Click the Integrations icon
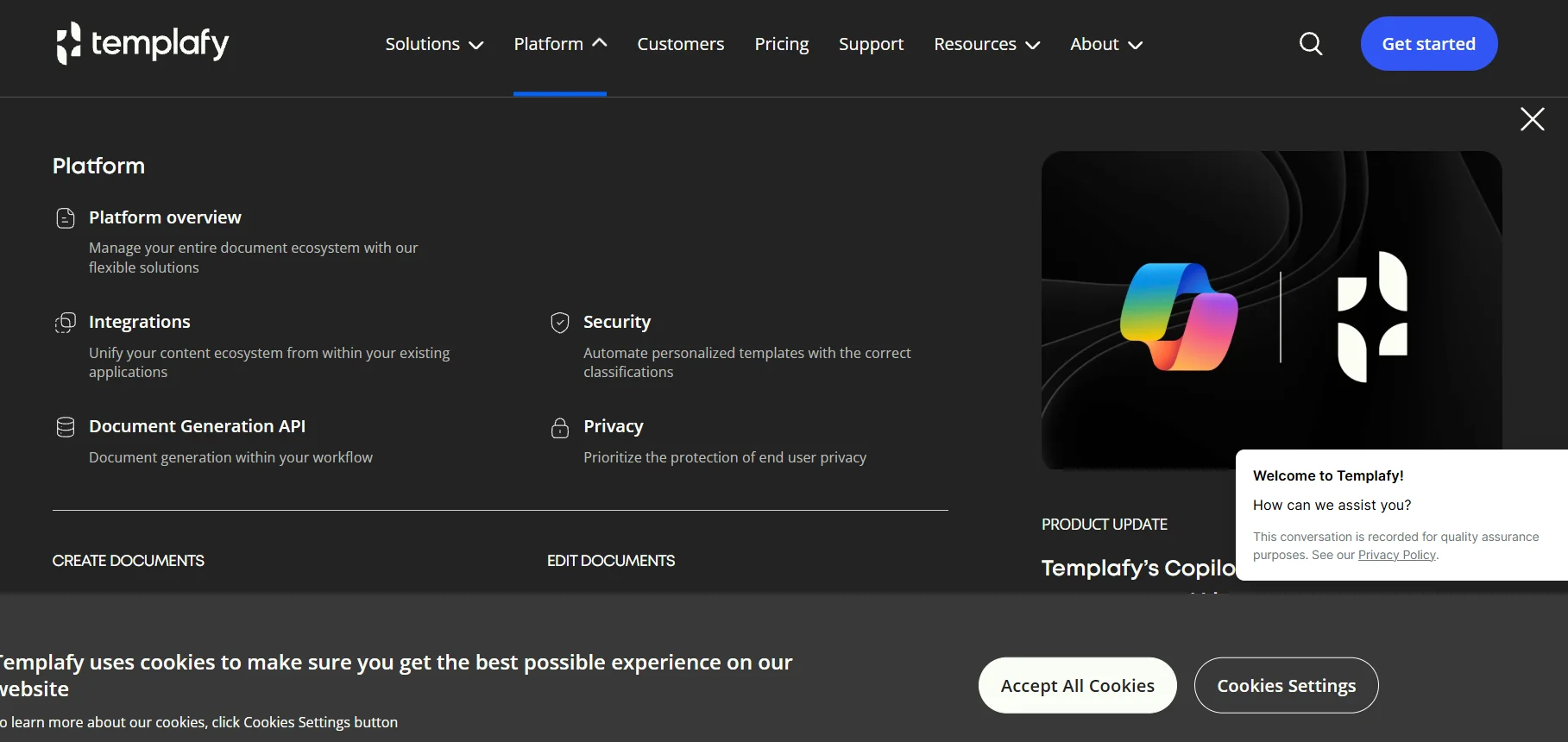Image resolution: width=1568 pixels, height=742 pixels. pyautogui.click(x=66, y=323)
